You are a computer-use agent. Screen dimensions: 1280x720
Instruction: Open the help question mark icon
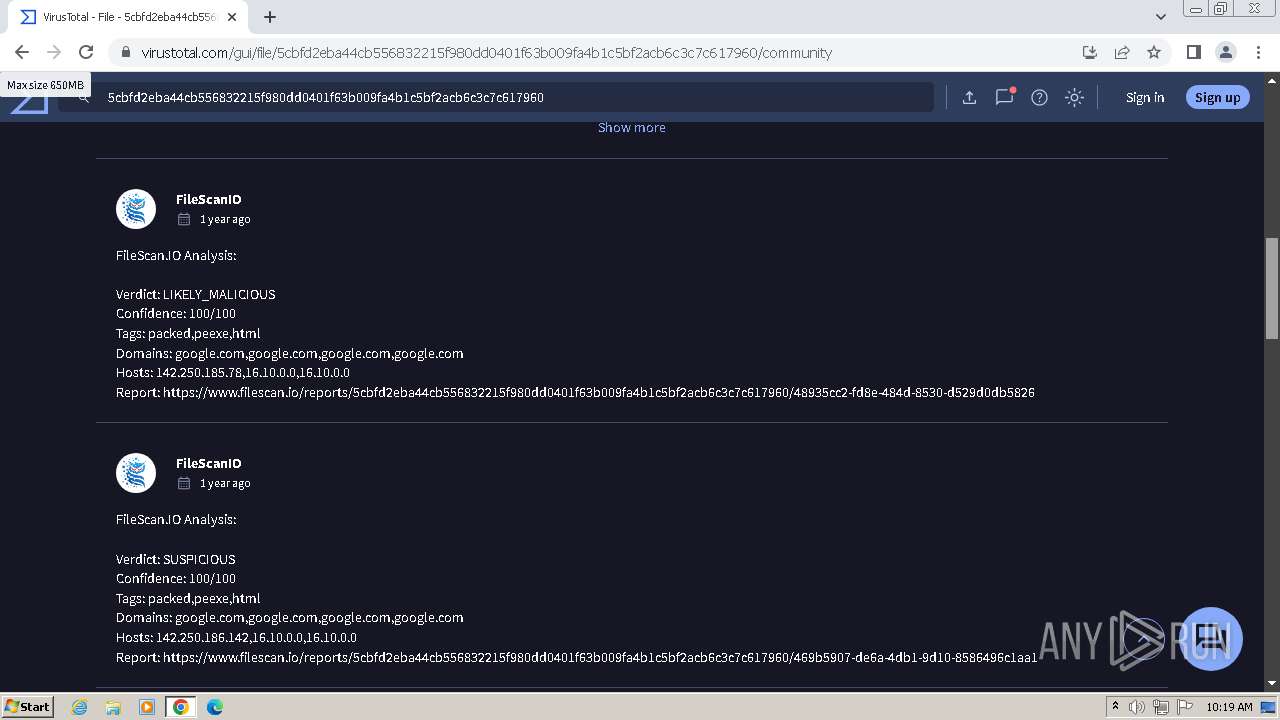coord(1039,97)
